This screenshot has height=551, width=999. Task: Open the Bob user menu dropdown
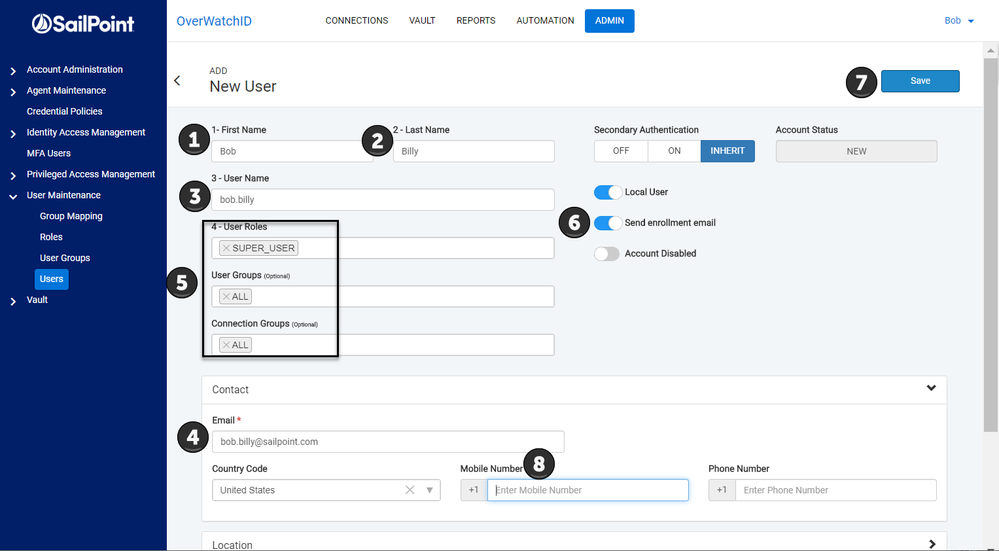click(959, 21)
